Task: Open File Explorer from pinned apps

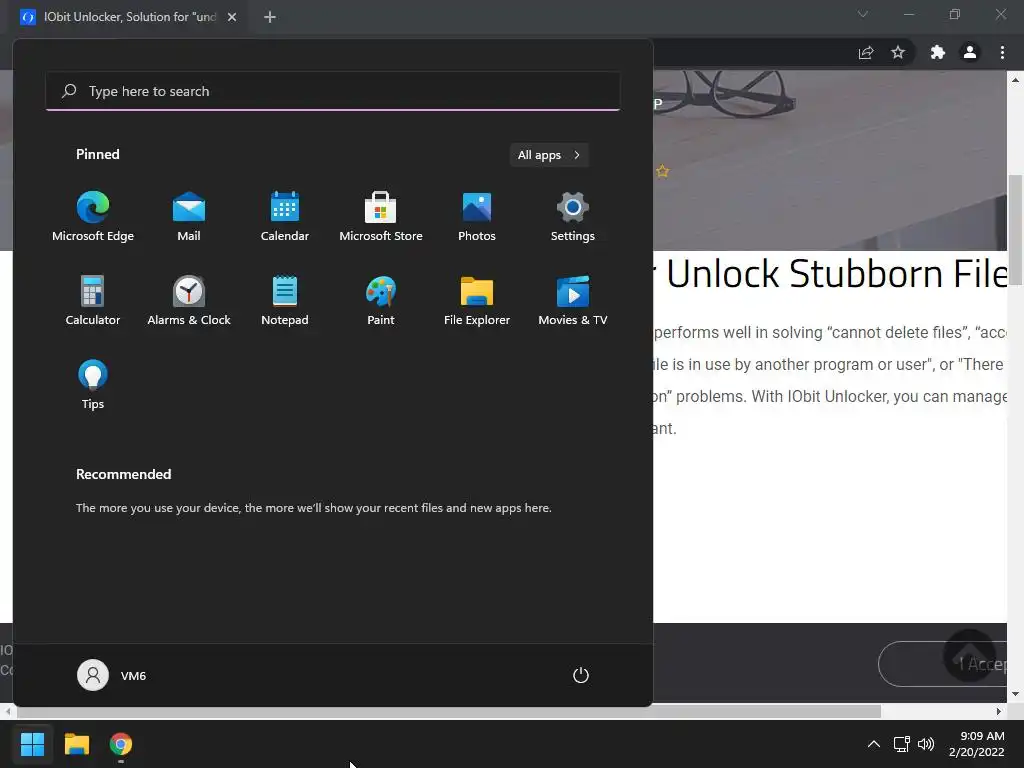Action: [477, 300]
